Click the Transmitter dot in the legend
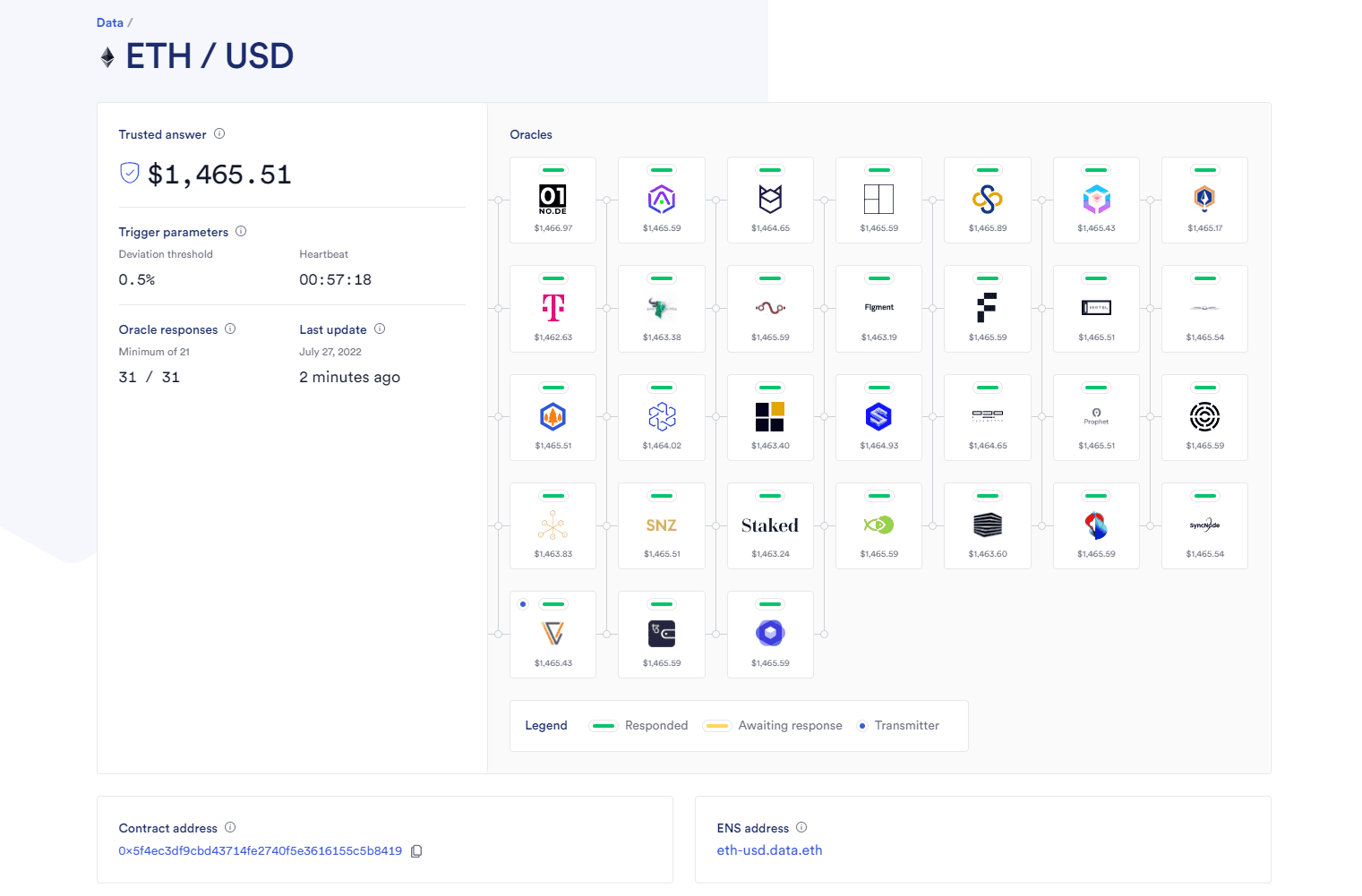 (862, 726)
